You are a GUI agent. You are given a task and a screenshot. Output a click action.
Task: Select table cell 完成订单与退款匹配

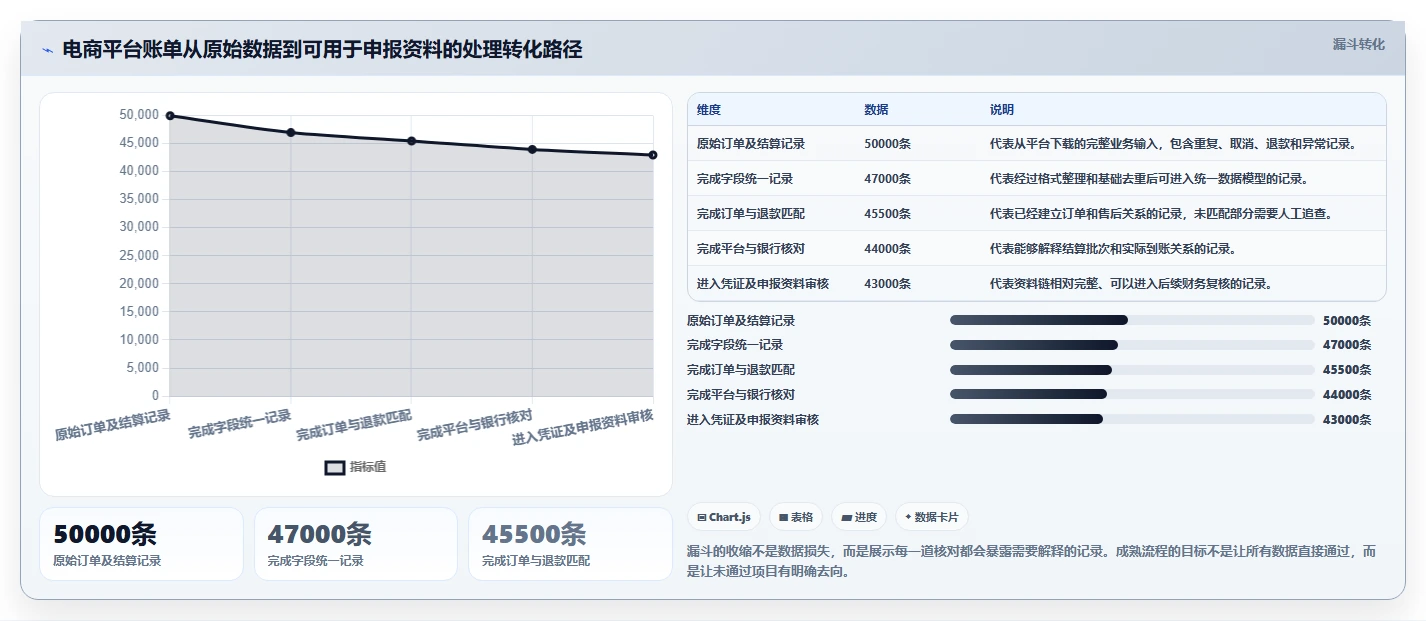click(751, 214)
